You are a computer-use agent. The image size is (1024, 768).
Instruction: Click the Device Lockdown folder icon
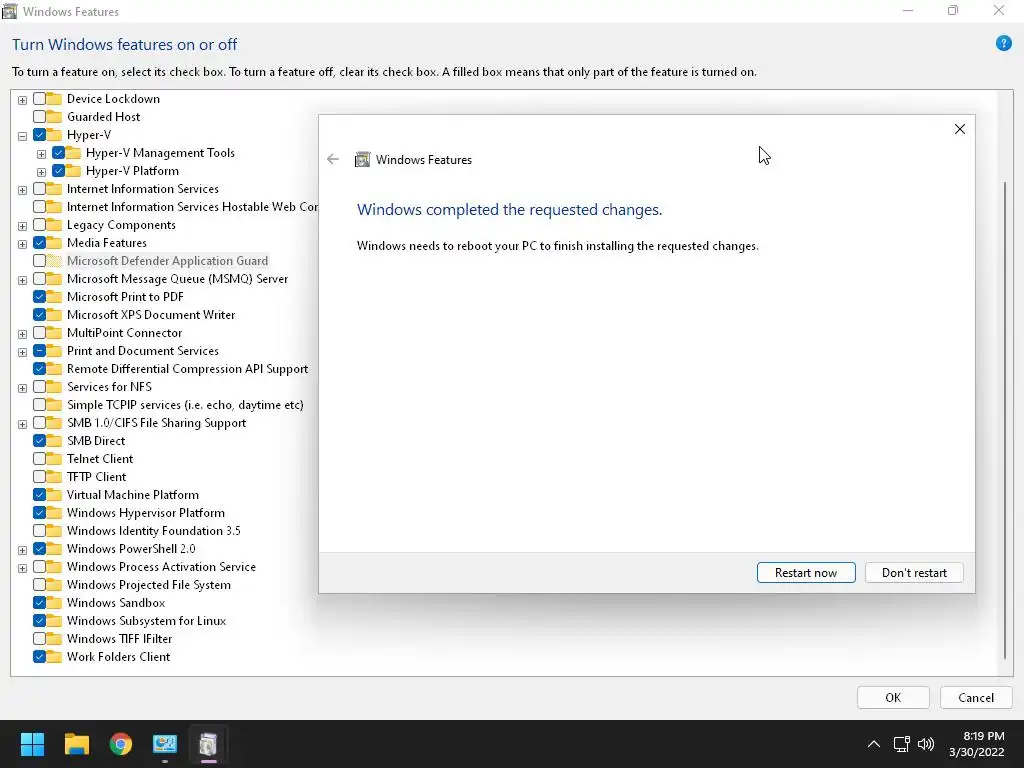click(x=54, y=99)
